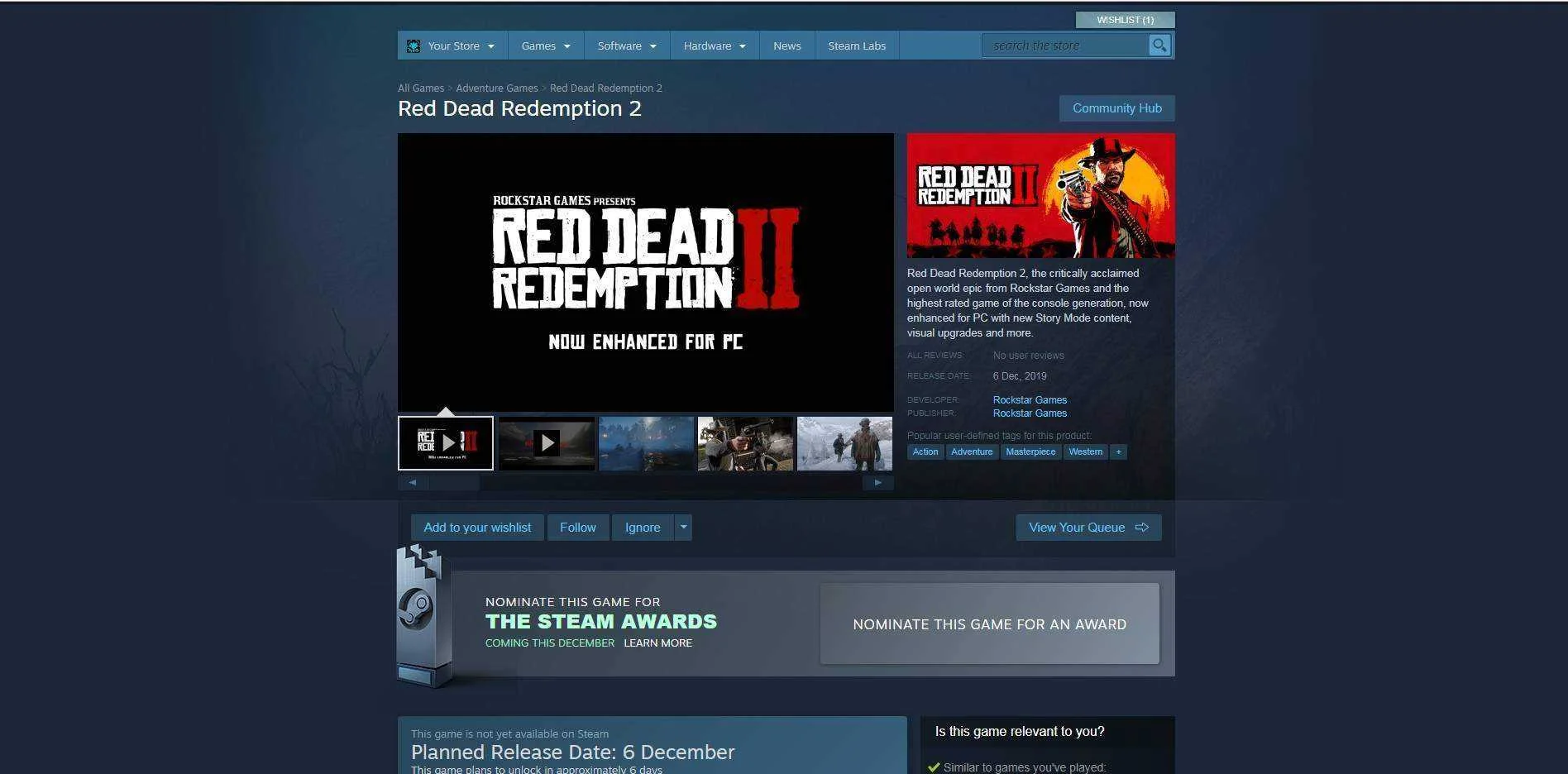Click View Your Queue
The image size is (1568, 774).
tap(1088, 528)
